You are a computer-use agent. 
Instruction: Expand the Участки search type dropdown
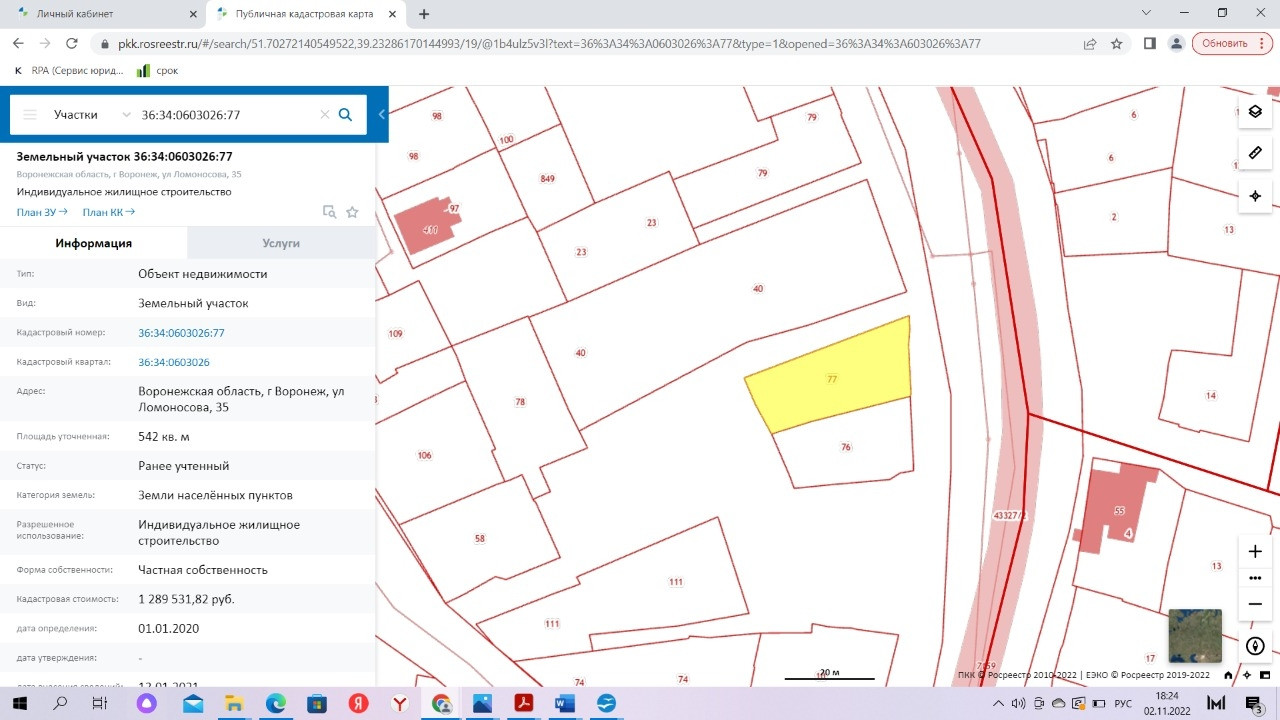(x=91, y=115)
